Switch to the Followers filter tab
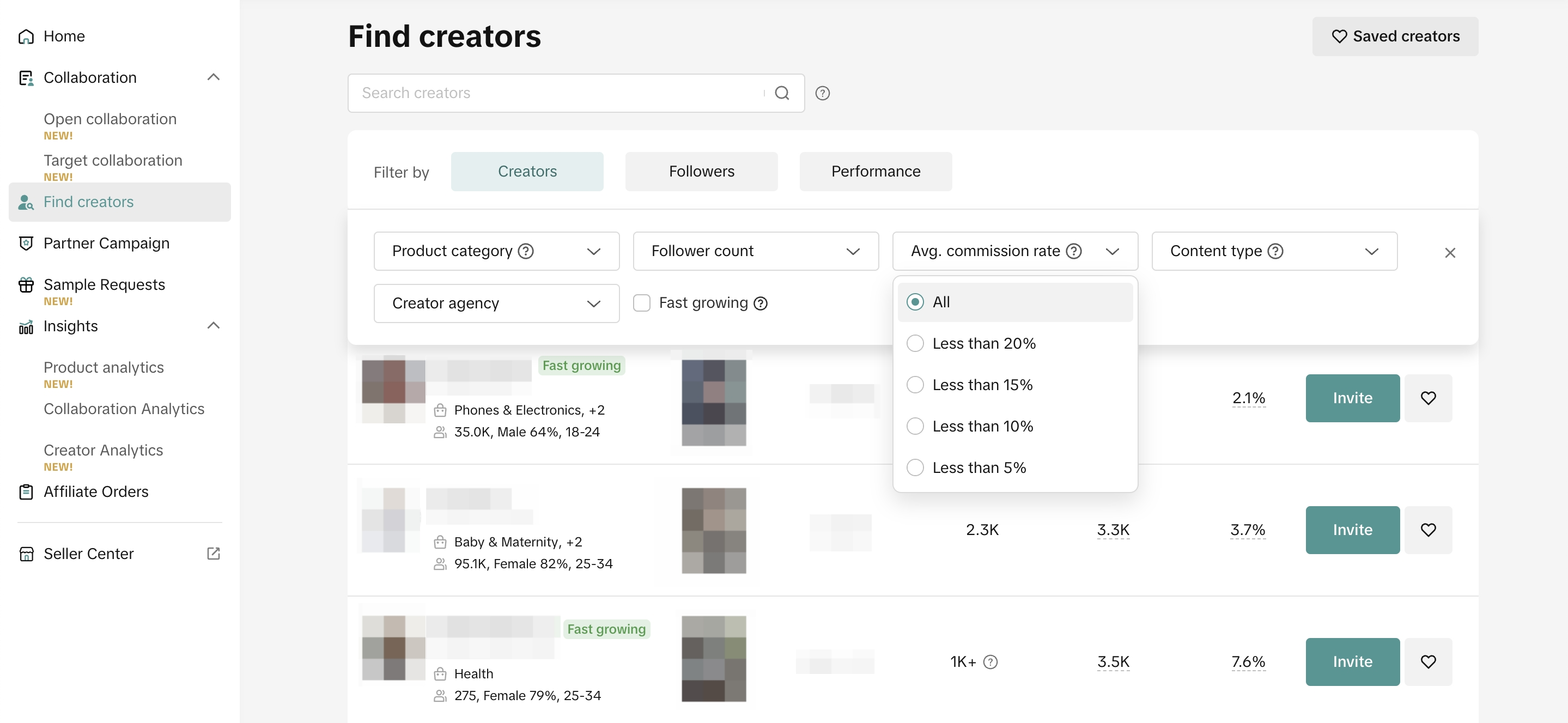Image resolution: width=1568 pixels, height=723 pixels. click(701, 172)
